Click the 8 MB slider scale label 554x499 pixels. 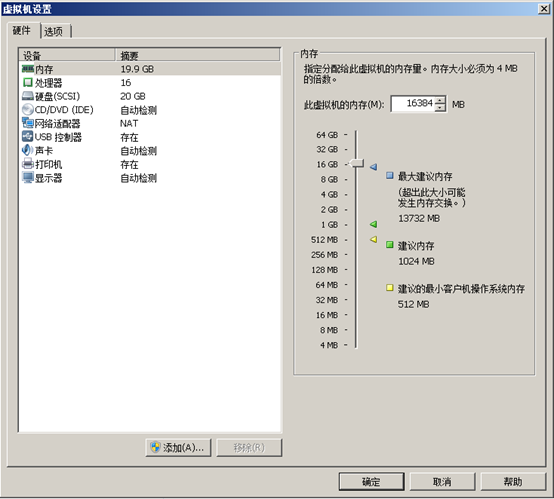(329, 330)
